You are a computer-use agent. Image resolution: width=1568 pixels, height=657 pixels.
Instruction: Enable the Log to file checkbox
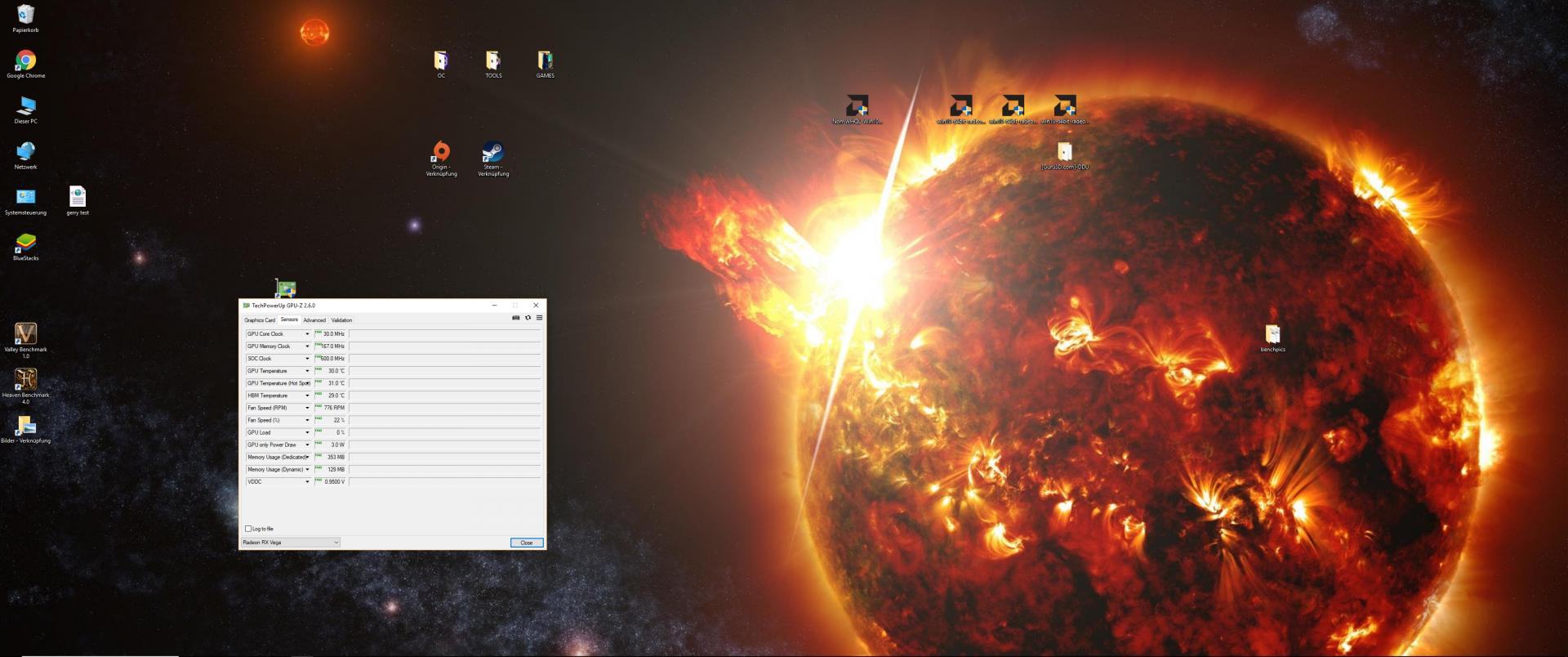(x=248, y=529)
